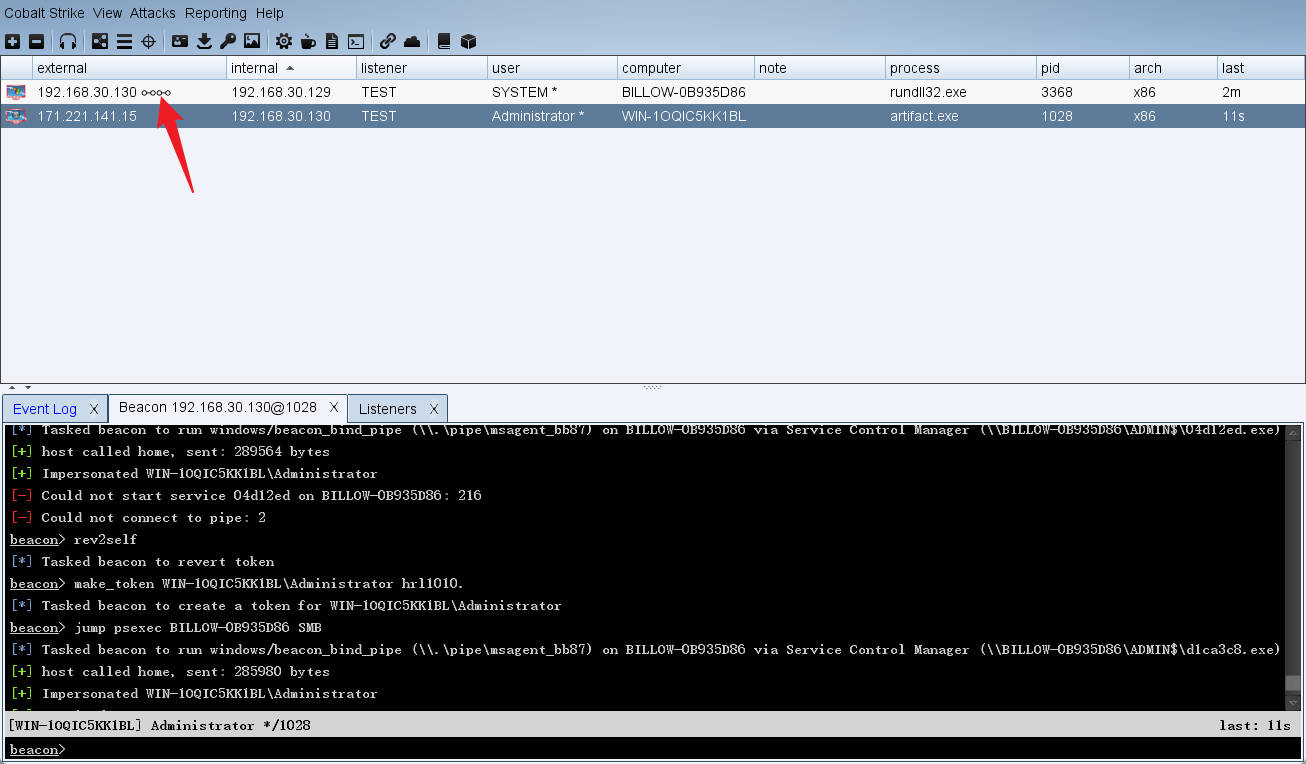This screenshot has height=764, width=1306.
Task: Select beacon icon for BILLOW-0B935D86 row
Action: (16, 92)
